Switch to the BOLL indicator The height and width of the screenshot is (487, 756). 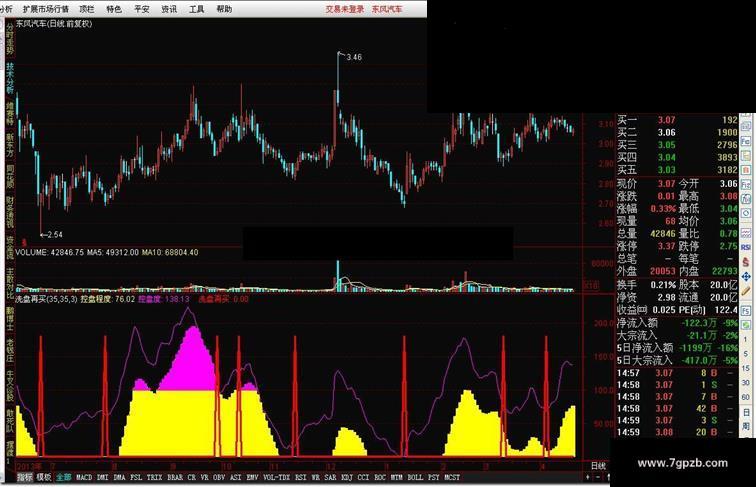coord(415,477)
